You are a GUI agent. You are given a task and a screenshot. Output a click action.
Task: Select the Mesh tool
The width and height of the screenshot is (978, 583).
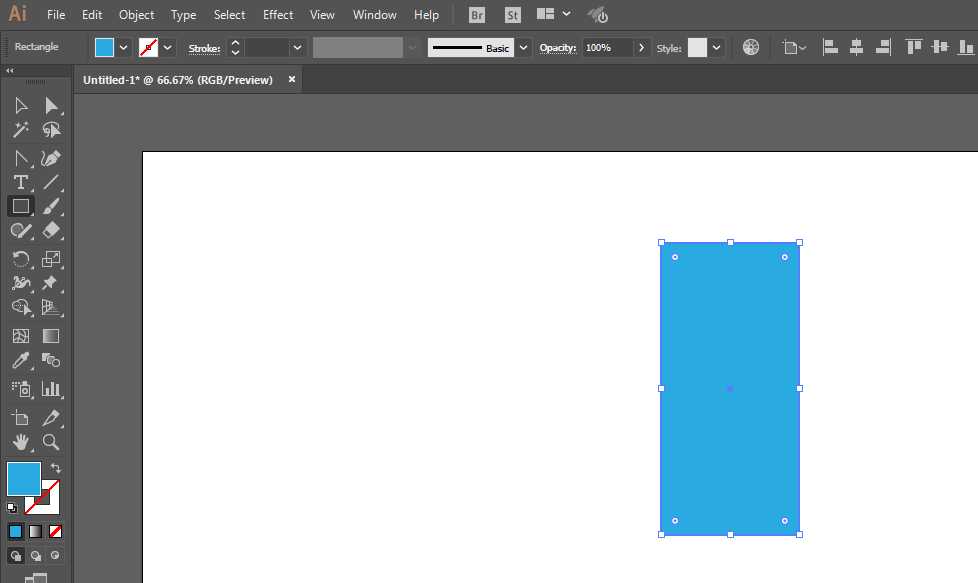click(x=21, y=336)
